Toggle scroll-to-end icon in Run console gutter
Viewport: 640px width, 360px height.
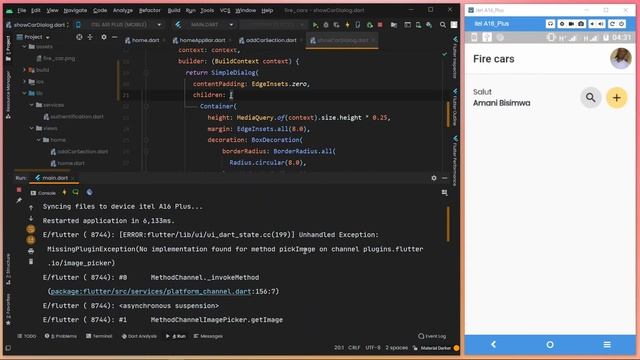pyautogui.click(x=31, y=240)
